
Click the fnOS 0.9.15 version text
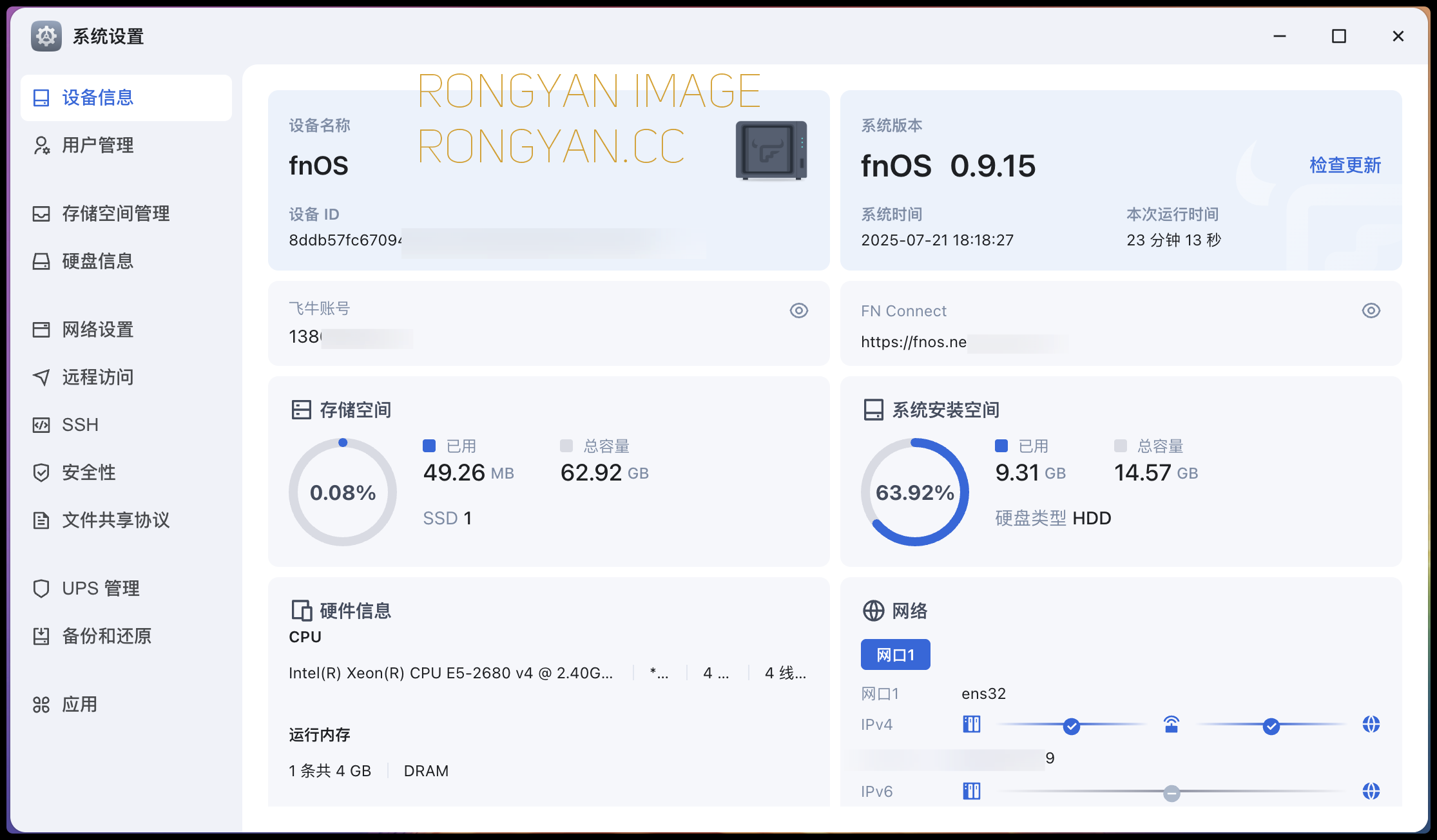(949, 166)
